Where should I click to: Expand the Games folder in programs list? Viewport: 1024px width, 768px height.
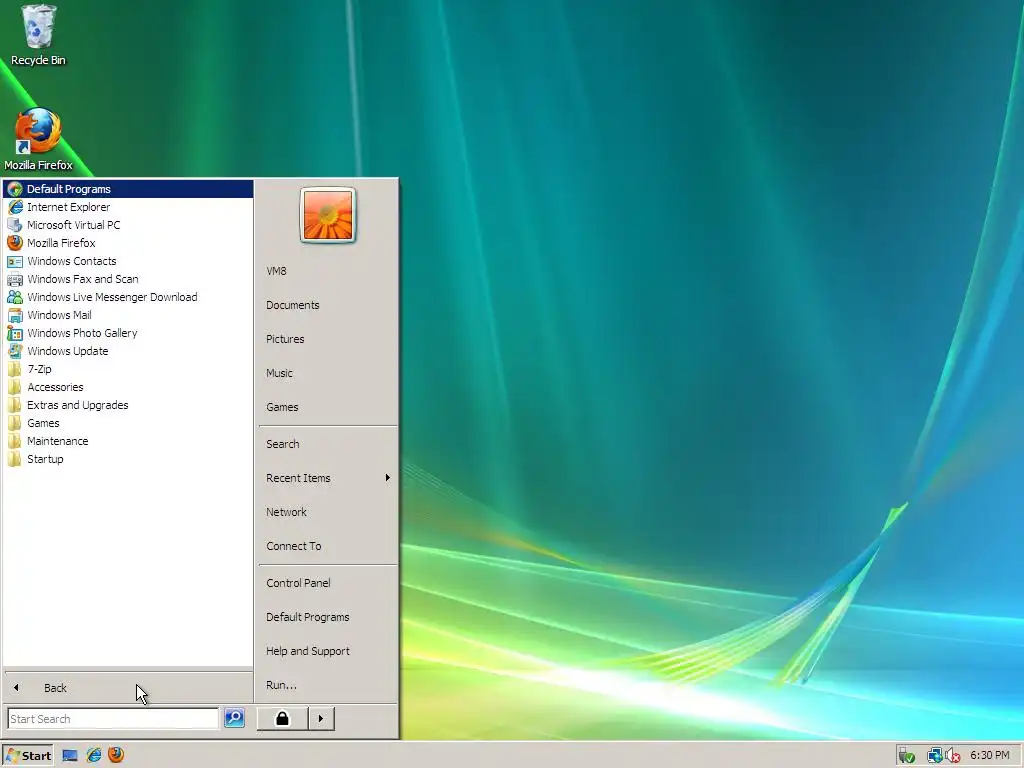(x=128, y=423)
